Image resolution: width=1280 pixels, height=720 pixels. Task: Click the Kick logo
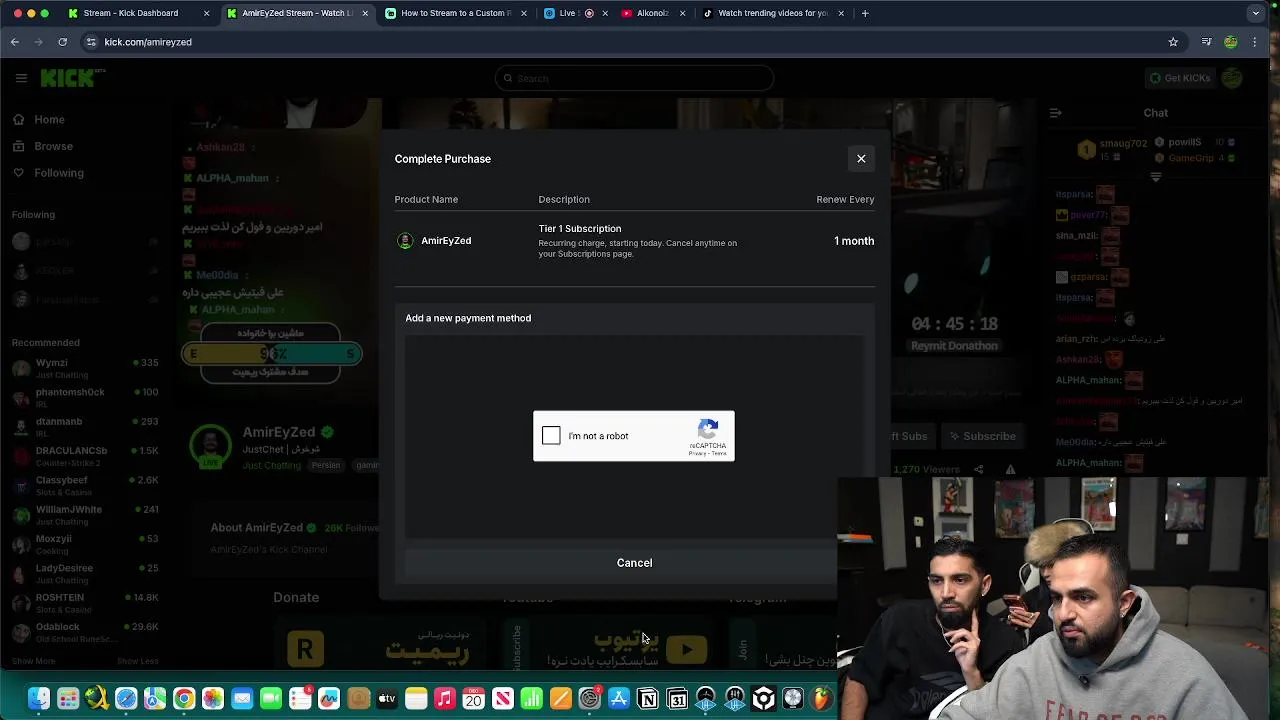click(72, 77)
